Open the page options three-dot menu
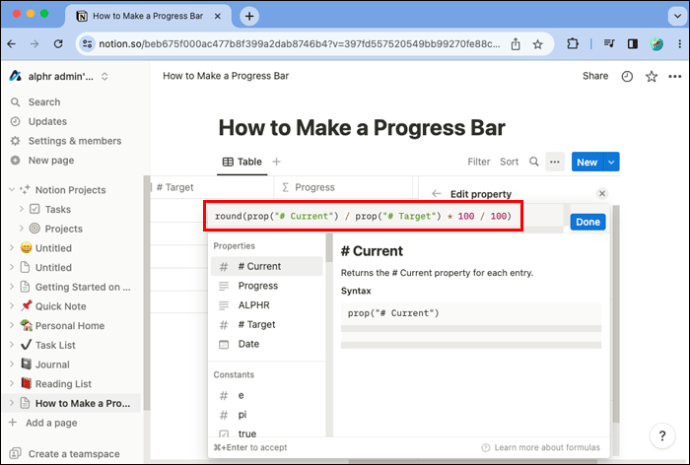 click(675, 77)
